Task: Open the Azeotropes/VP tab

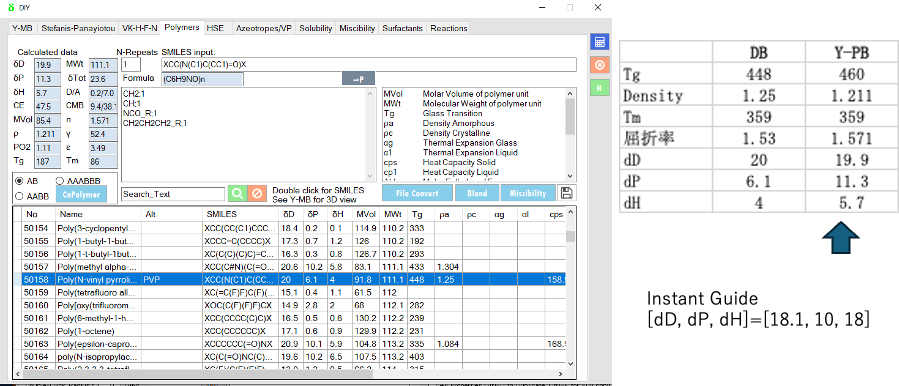Action: (263, 28)
